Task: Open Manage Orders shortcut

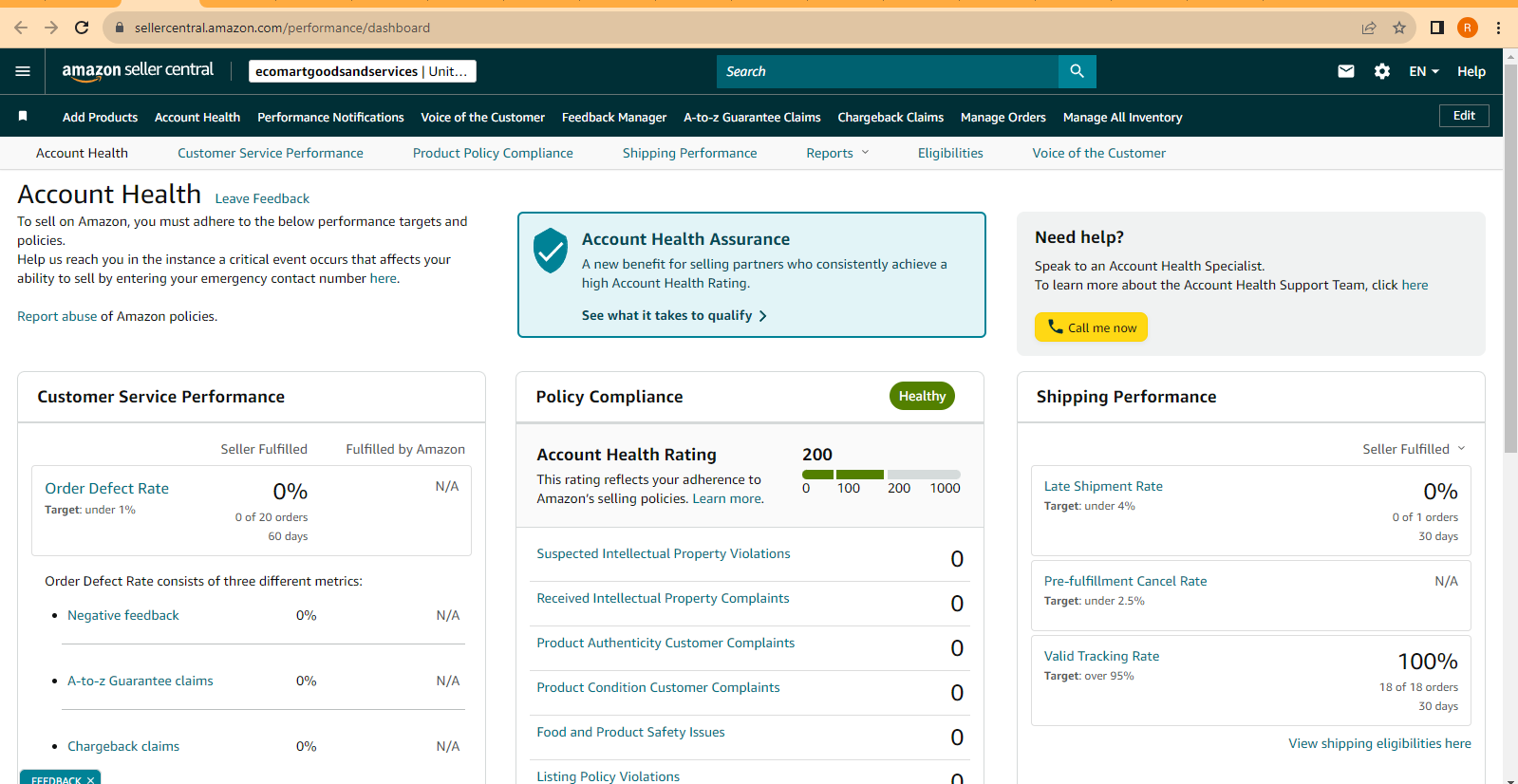Action: tap(1003, 118)
